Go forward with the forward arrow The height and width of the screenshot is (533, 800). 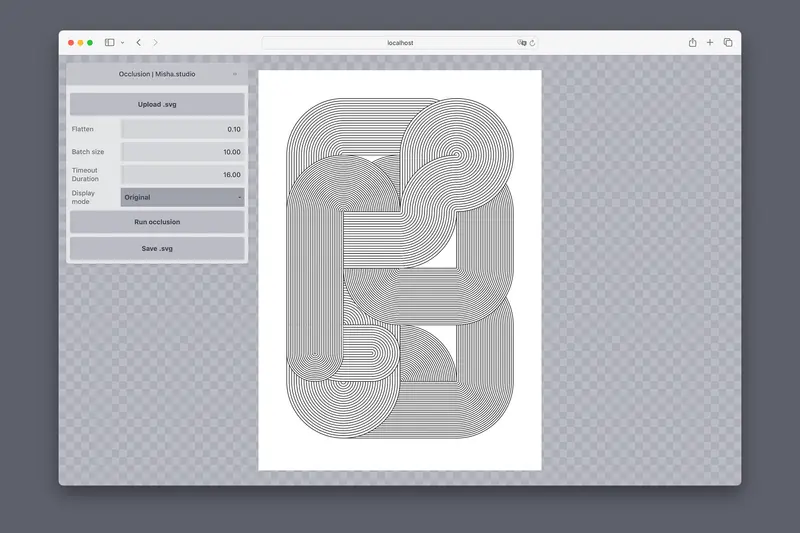pyautogui.click(x=155, y=42)
